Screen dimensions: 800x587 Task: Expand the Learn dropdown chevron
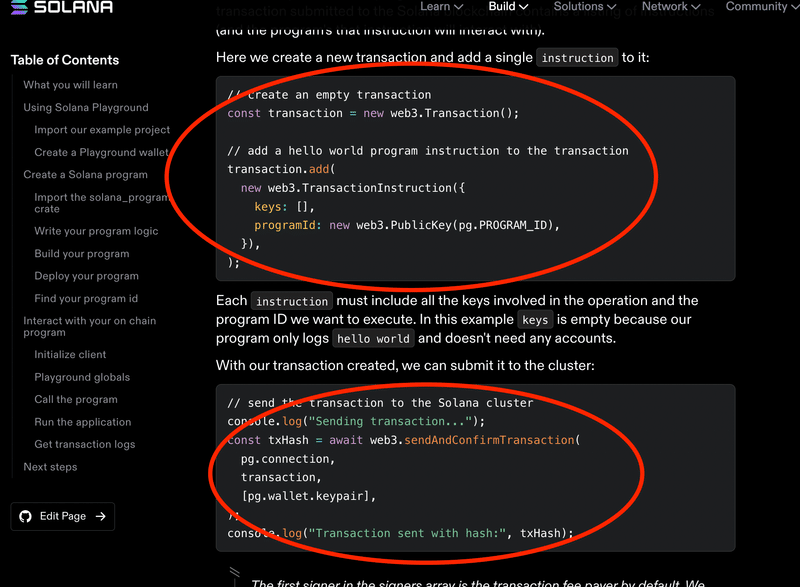(458, 7)
